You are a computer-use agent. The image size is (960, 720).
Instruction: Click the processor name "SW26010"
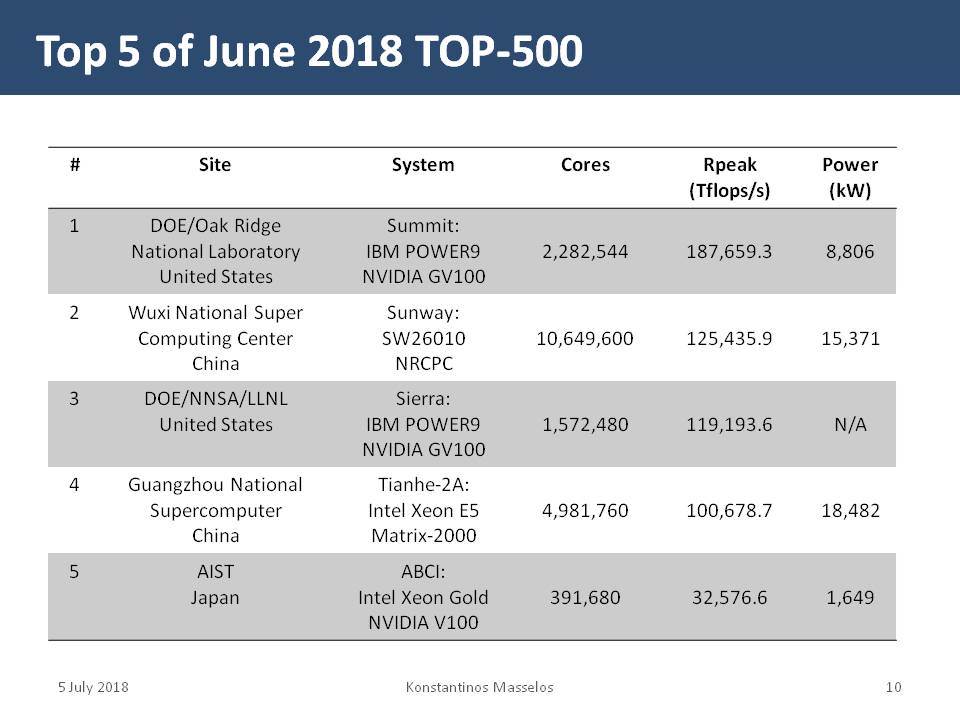coord(424,339)
